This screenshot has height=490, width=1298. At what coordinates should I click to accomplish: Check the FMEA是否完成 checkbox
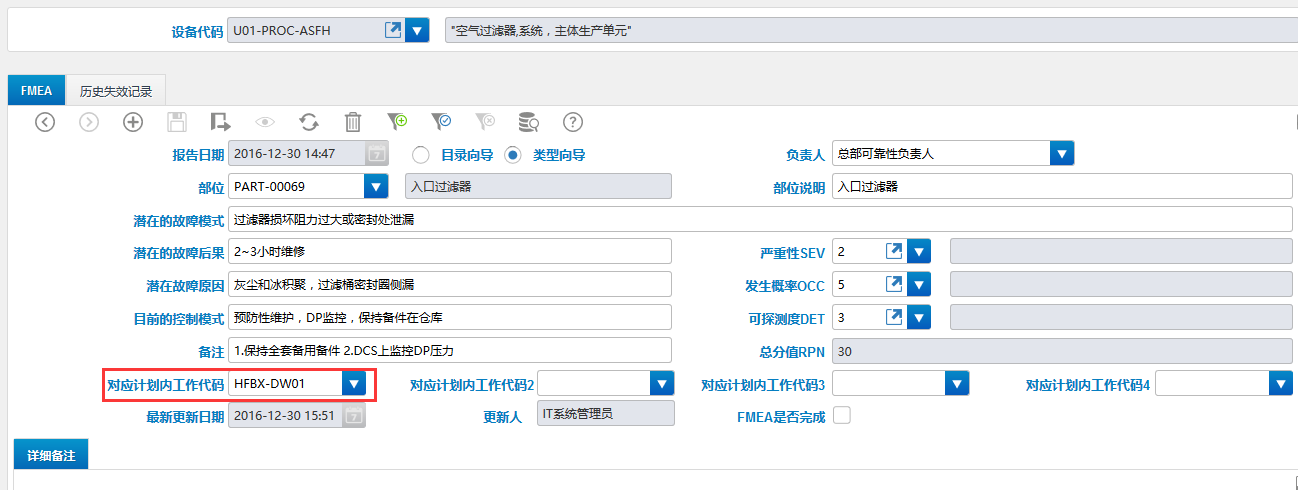pos(842,415)
